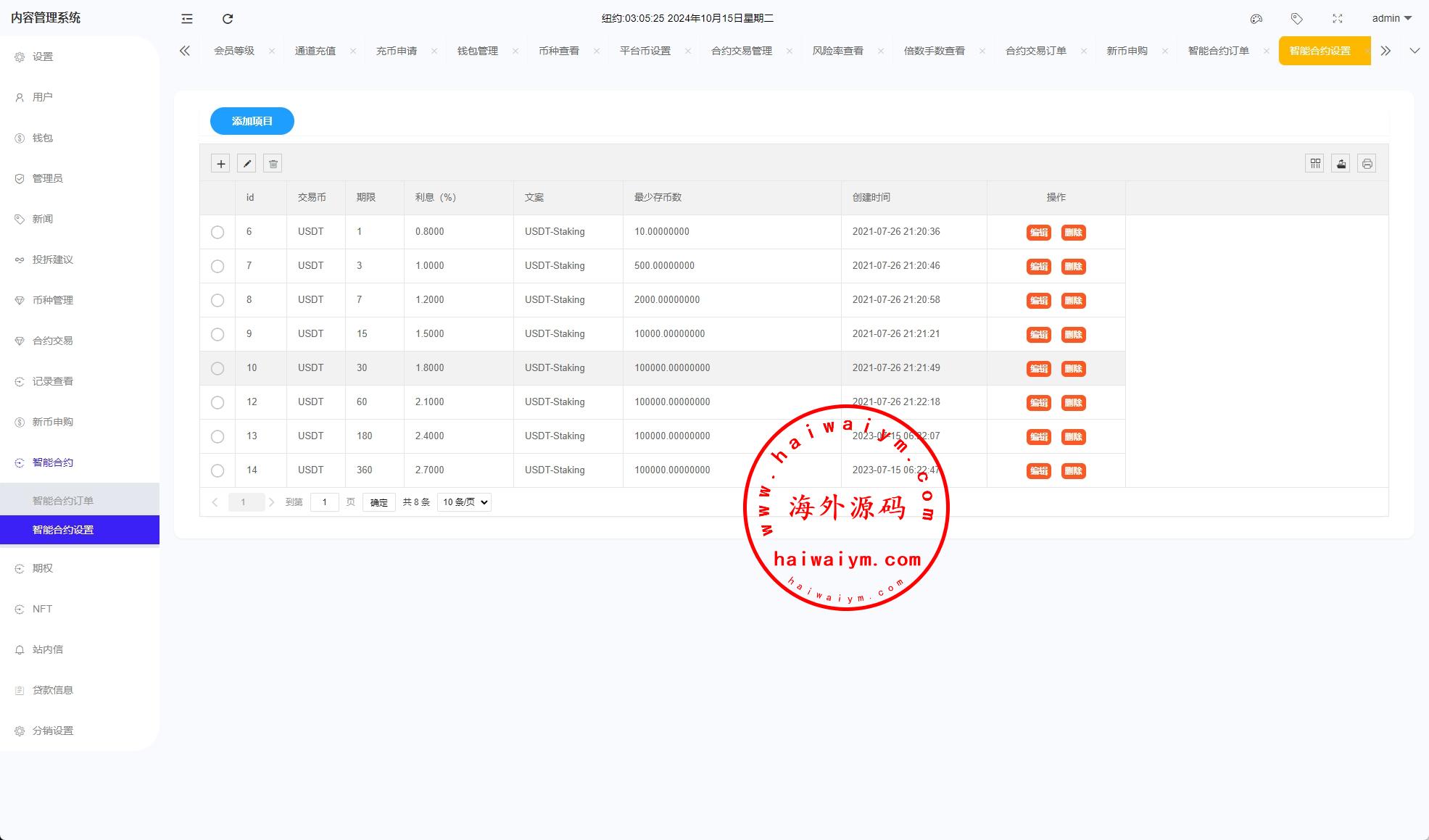Screen dimensions: 1429x840
Task: Enter fullscreen using expand icon
Action: [x=1337, y=19]
